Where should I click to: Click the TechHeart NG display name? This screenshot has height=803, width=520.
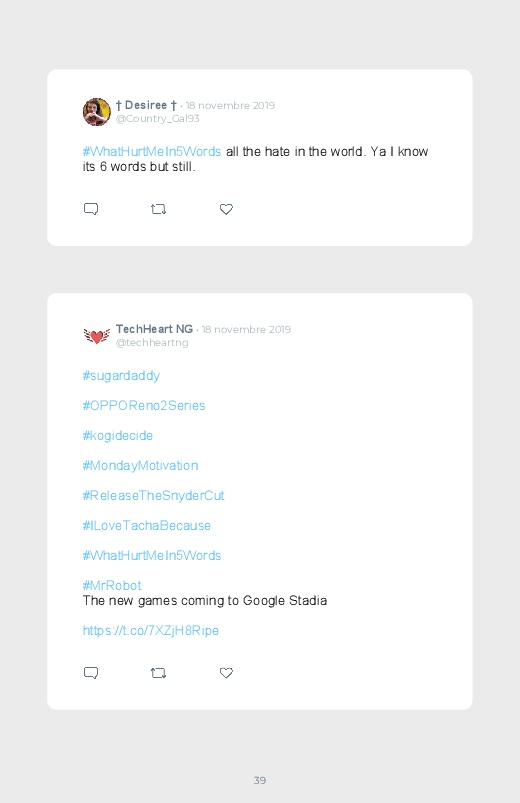154,329
